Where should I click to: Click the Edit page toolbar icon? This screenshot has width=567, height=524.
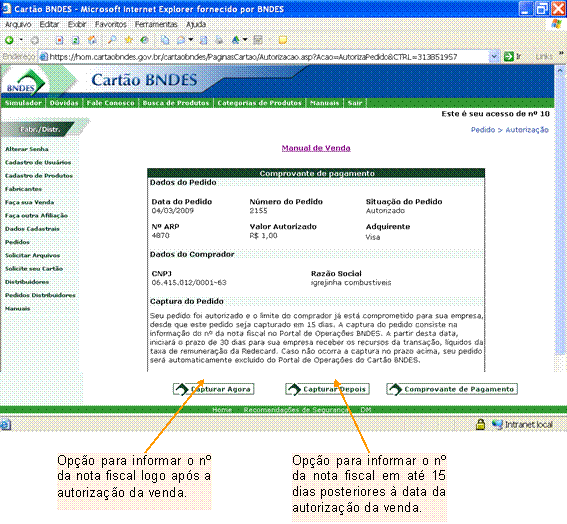(x=204, y=40)
